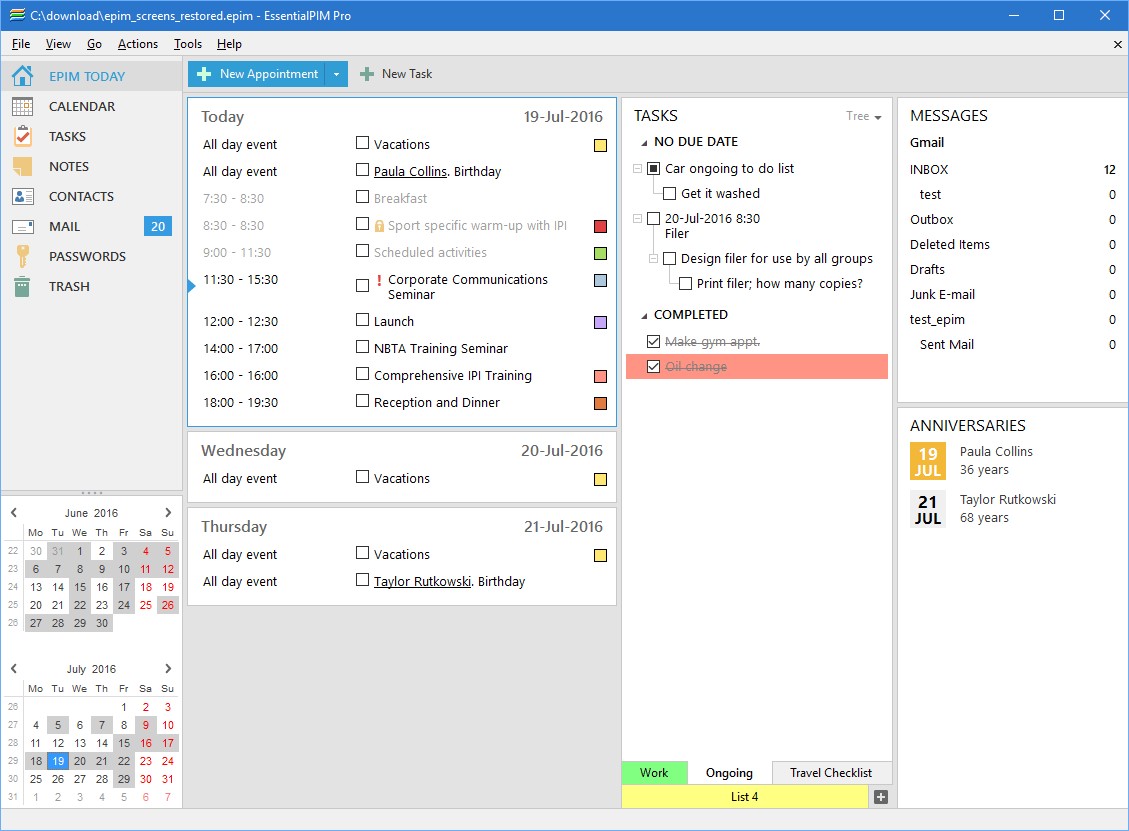The width and height of the screenshot is (1129, 831).
Task: Uncheck the completed 'Make gym appt.' task
Action: (654, 342)
